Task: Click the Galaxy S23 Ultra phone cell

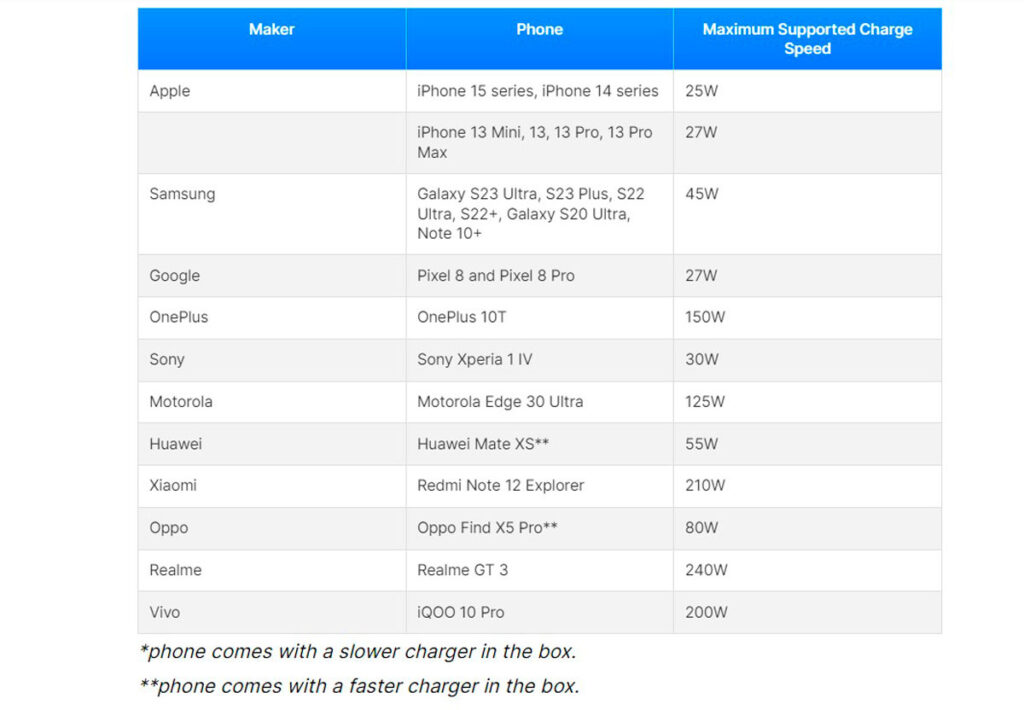Action: click(531, 213)
